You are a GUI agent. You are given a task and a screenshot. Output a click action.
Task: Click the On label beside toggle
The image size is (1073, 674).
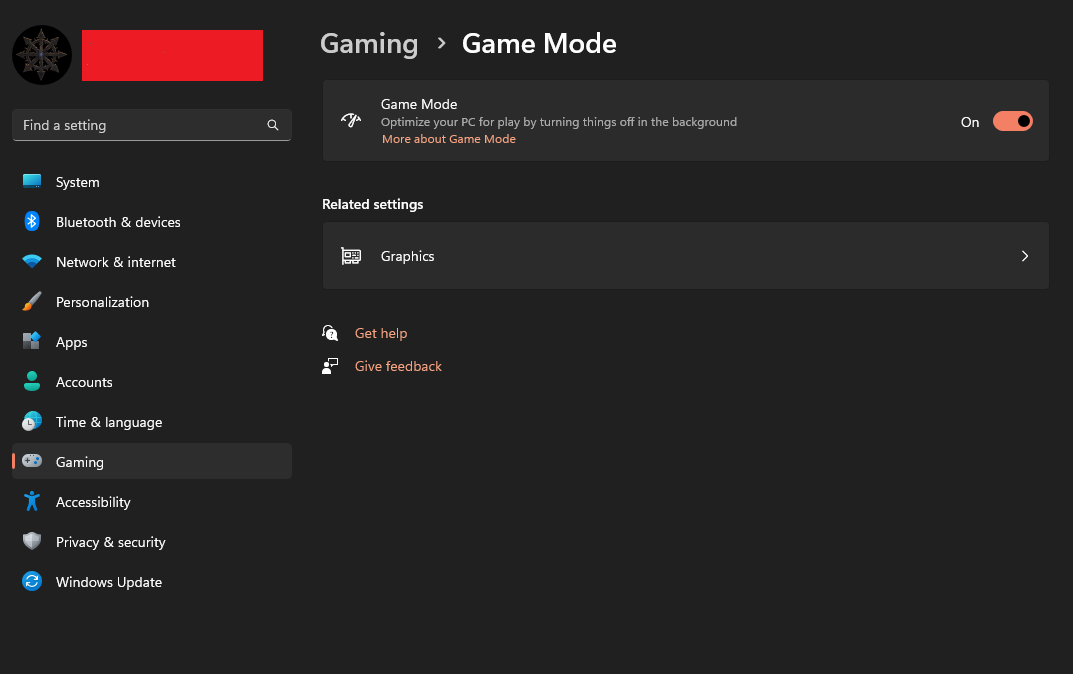[970, 122]
